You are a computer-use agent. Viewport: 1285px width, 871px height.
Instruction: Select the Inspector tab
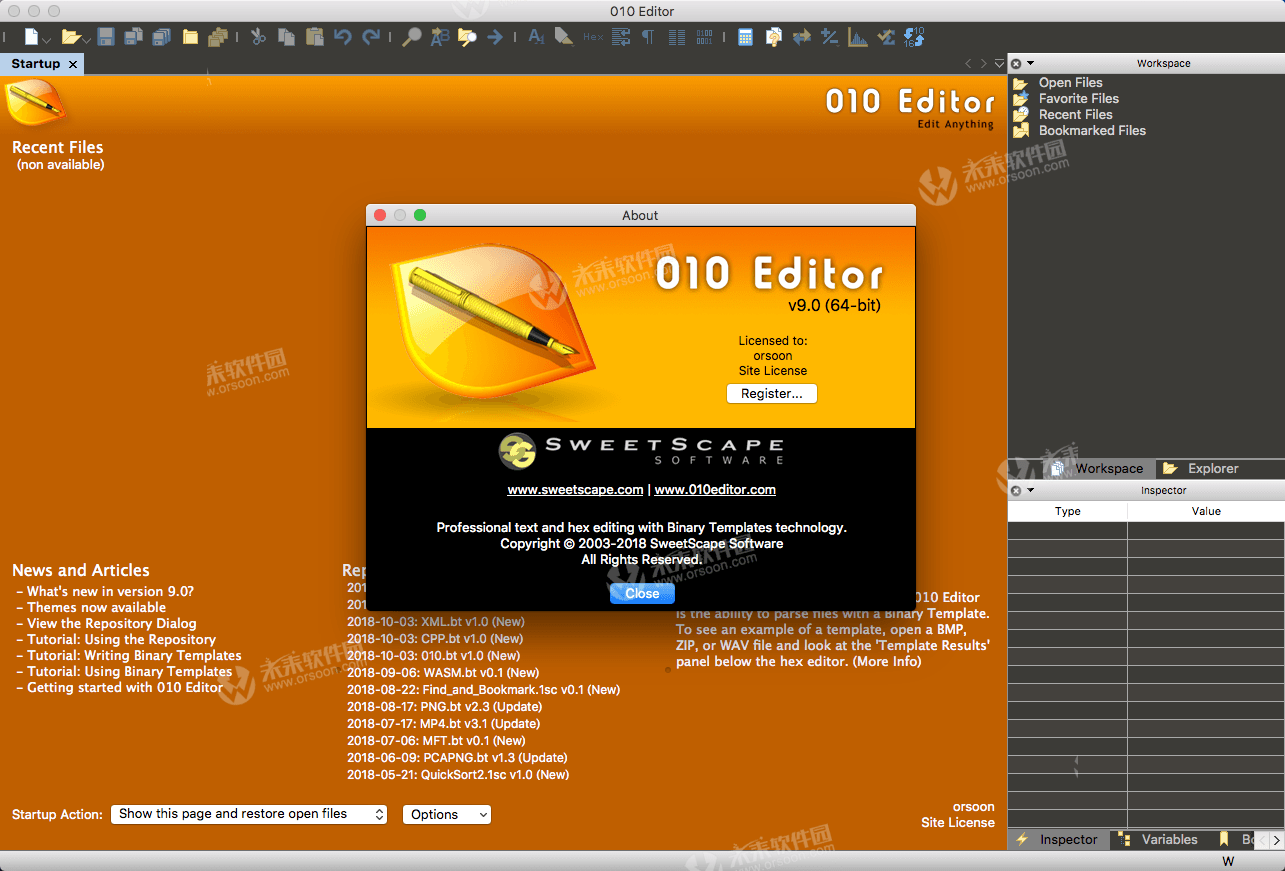pyautogui.click(x=1059, y=840)
